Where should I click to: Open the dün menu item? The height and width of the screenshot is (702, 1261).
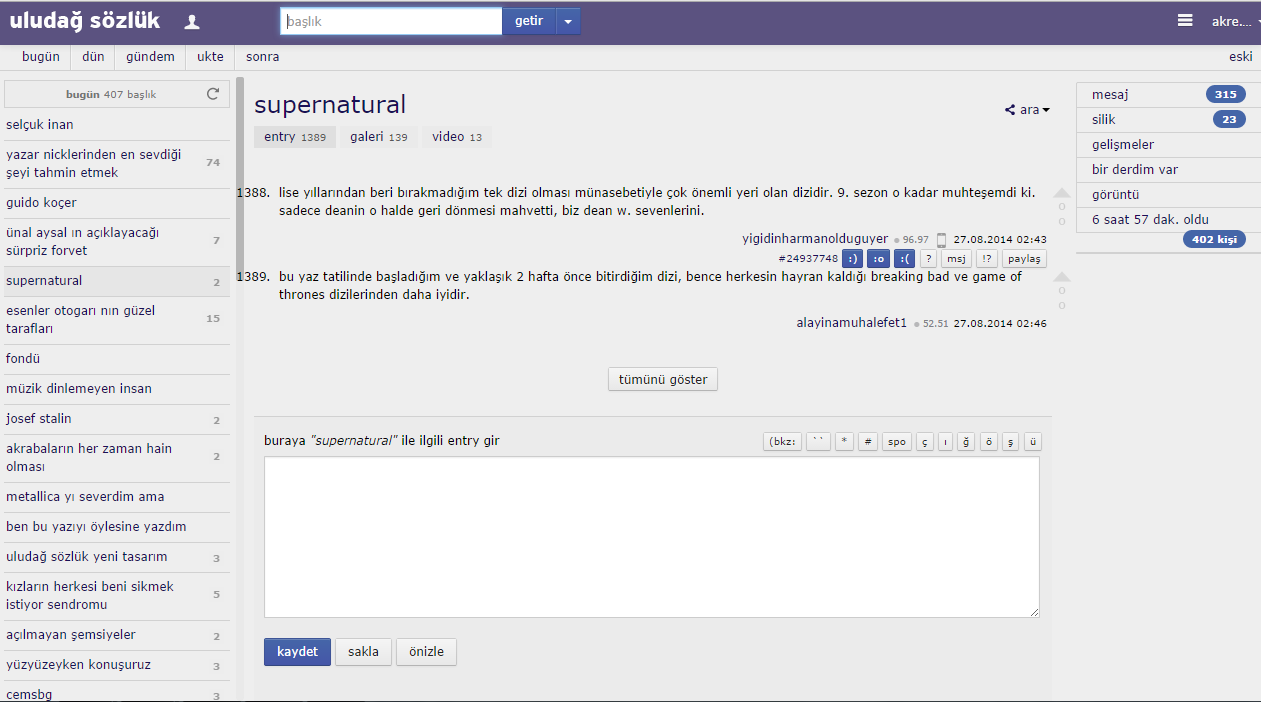93,57
